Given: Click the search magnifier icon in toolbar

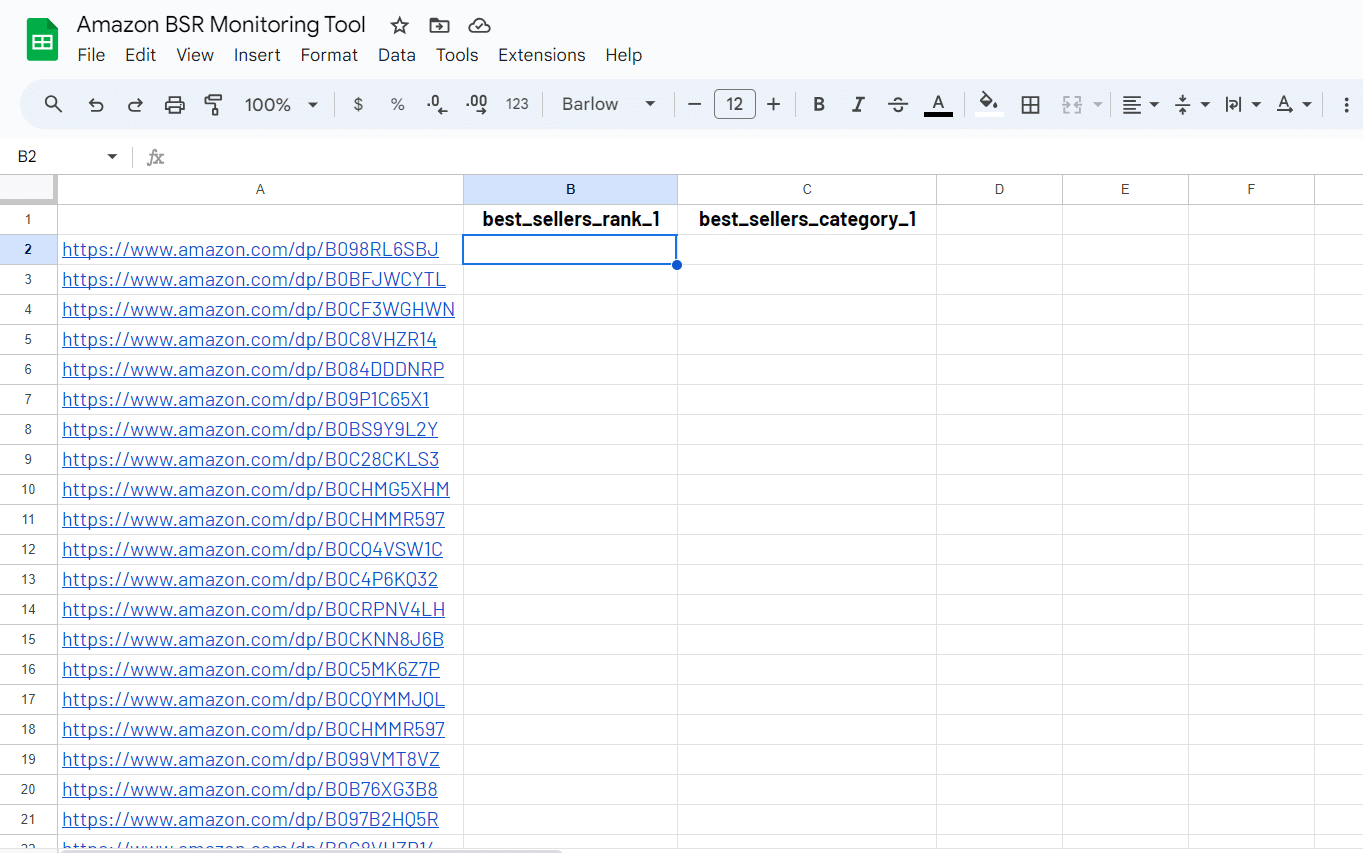Looking at the screenshot, I should coord(54,104).
